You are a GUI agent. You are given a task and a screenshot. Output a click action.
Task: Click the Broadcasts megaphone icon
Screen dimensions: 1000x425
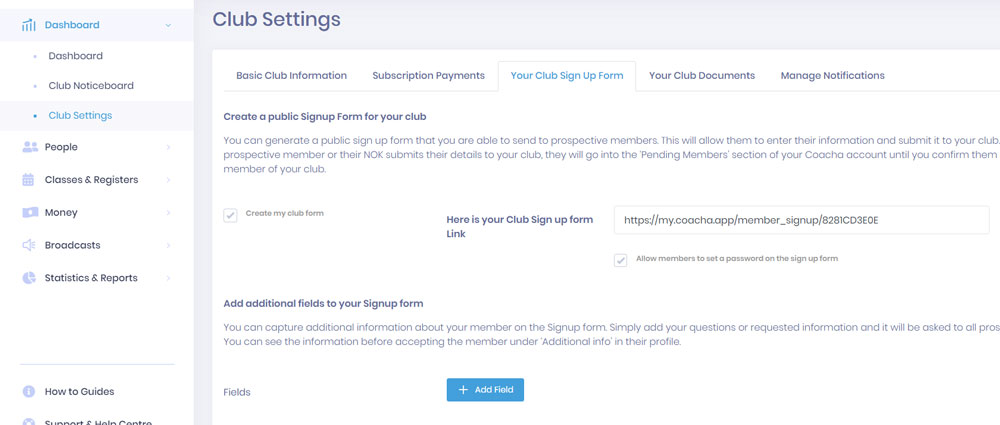click(x=29, y=245)
